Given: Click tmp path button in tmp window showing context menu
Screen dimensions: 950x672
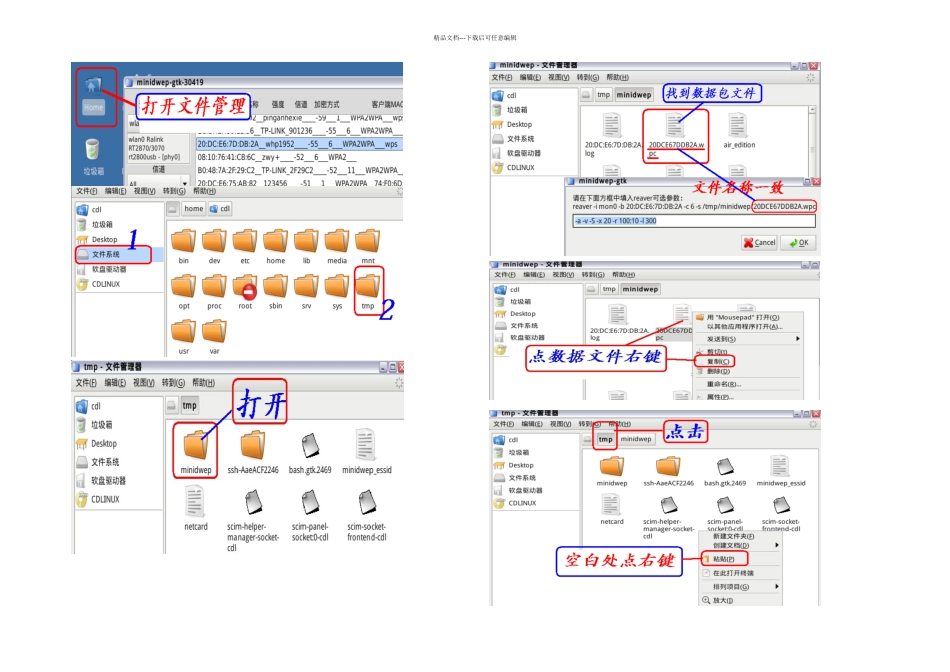Looking at the screenshot, I should coord(605,439).
